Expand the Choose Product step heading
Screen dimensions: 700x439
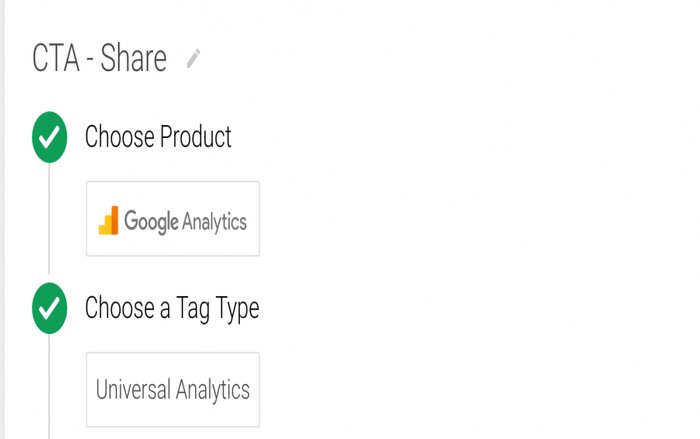click(x=158, y=136)
